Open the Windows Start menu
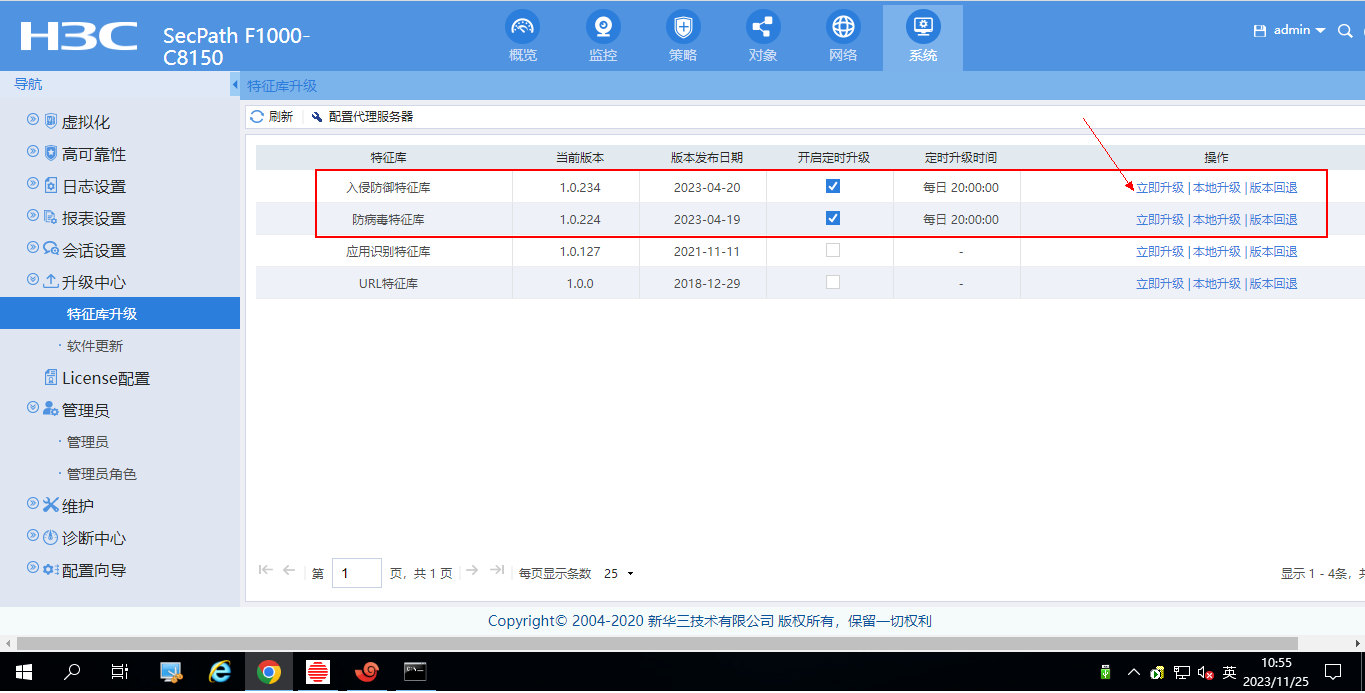 [x=22, y=671]
